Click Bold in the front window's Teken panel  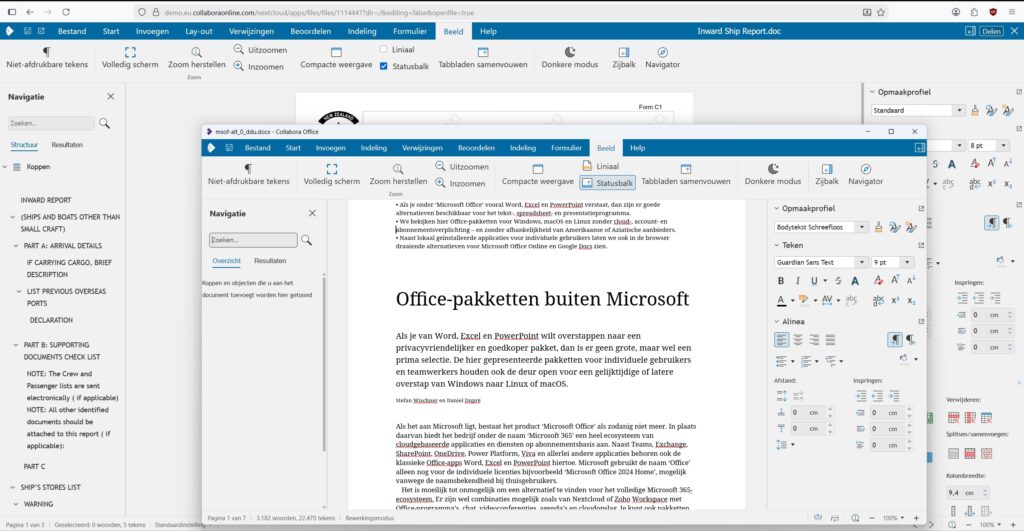(x=782, y=280)
